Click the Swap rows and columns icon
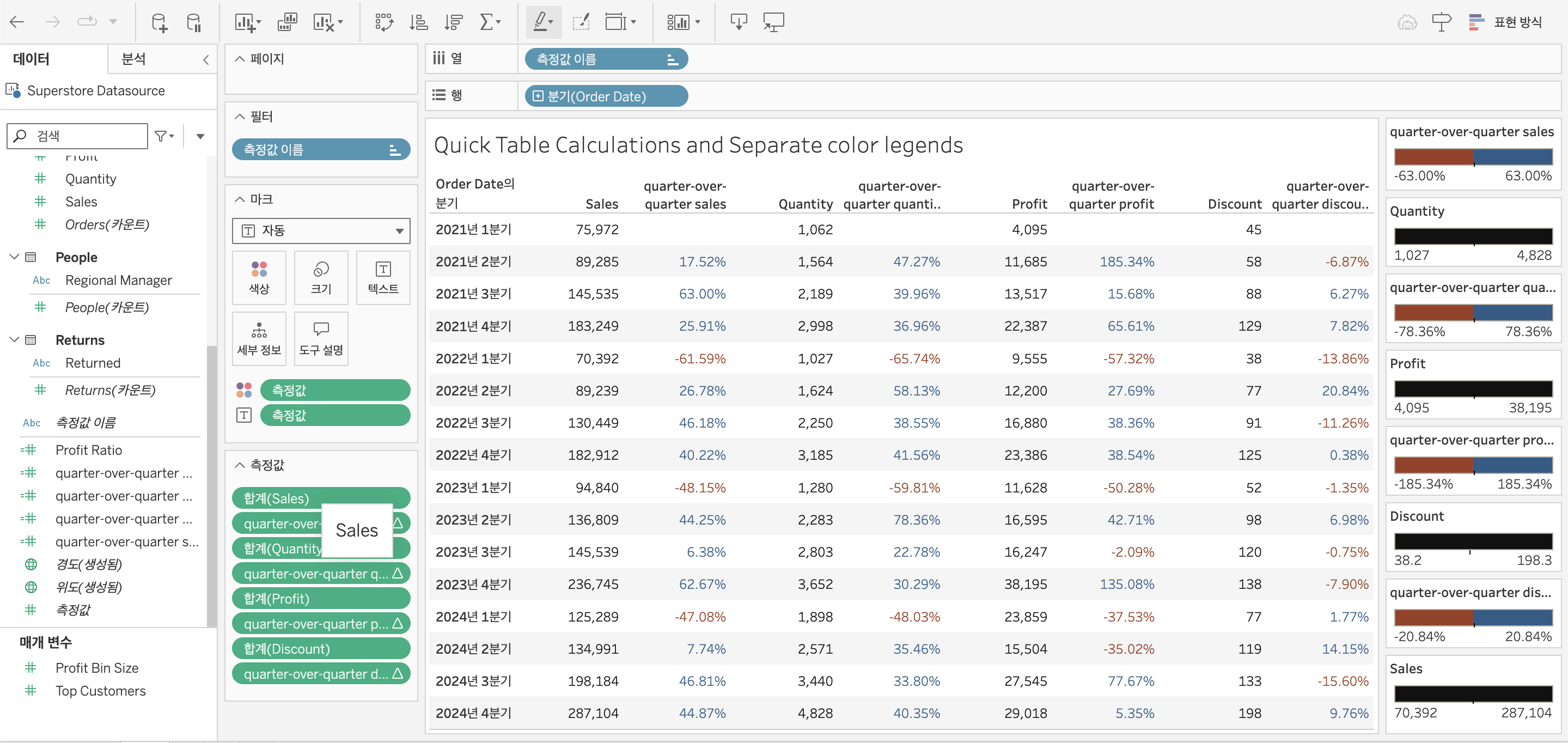Viewport: 1568px width, 743px height. [383, 22]
